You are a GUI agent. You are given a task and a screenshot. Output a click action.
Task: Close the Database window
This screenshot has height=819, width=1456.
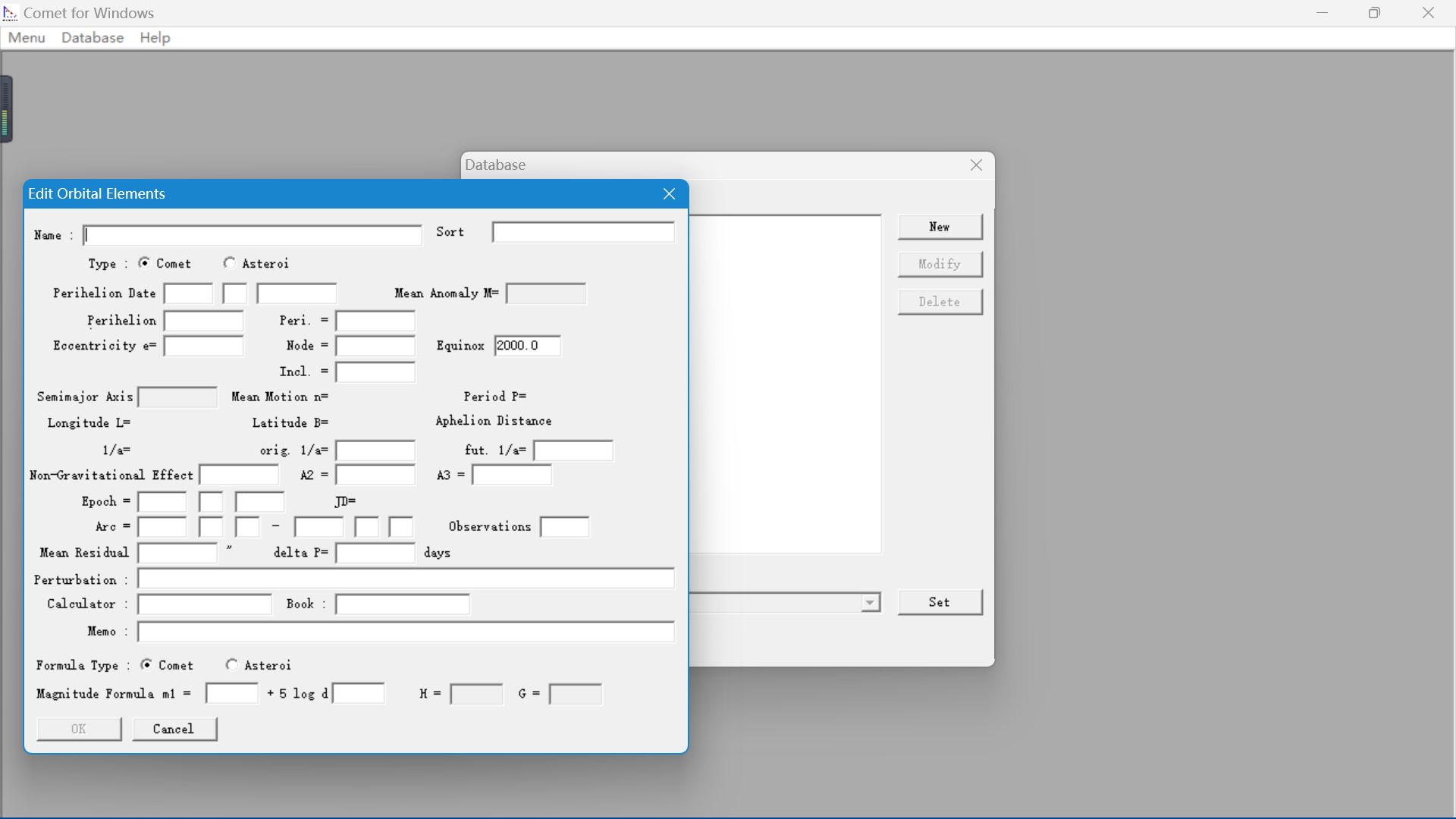coord(976,165)
